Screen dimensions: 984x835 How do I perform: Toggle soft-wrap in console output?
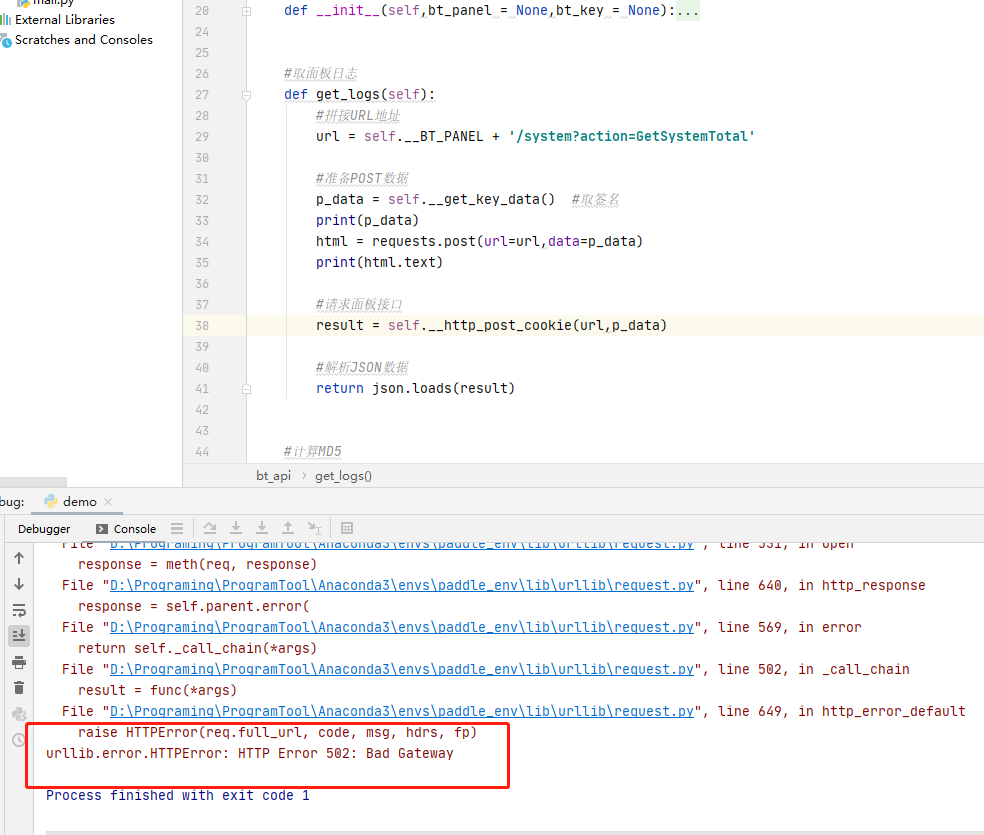[19, 610]
